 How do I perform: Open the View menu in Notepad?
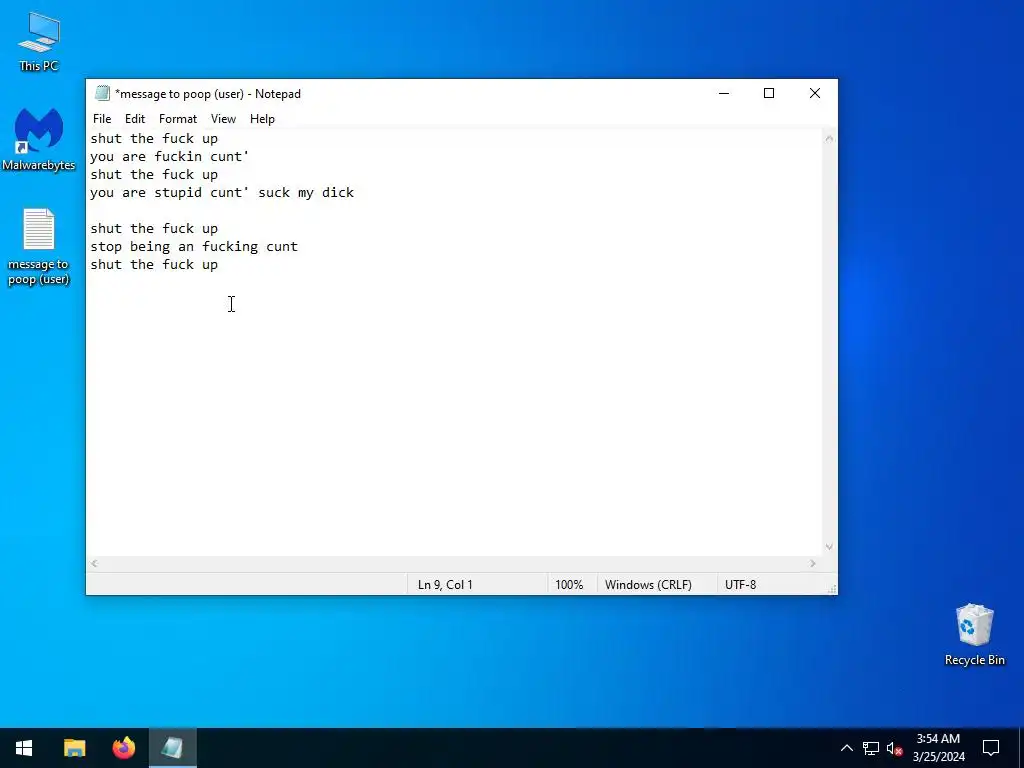pyautogui.click(x=223, y=119)
